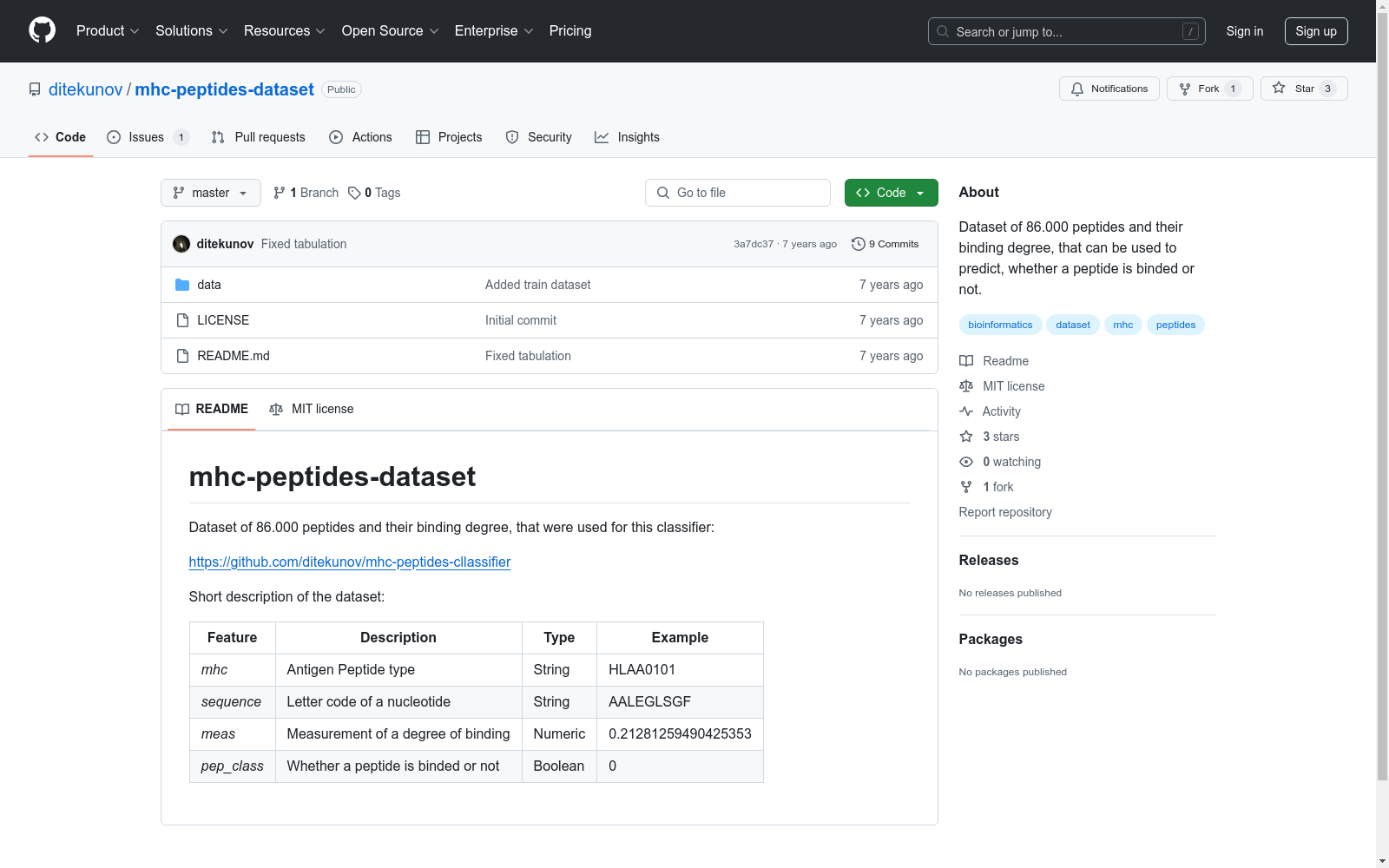Click the LICENSE file icon
The height and width of the screenshot is (868, 1389).
coord(182,320)
